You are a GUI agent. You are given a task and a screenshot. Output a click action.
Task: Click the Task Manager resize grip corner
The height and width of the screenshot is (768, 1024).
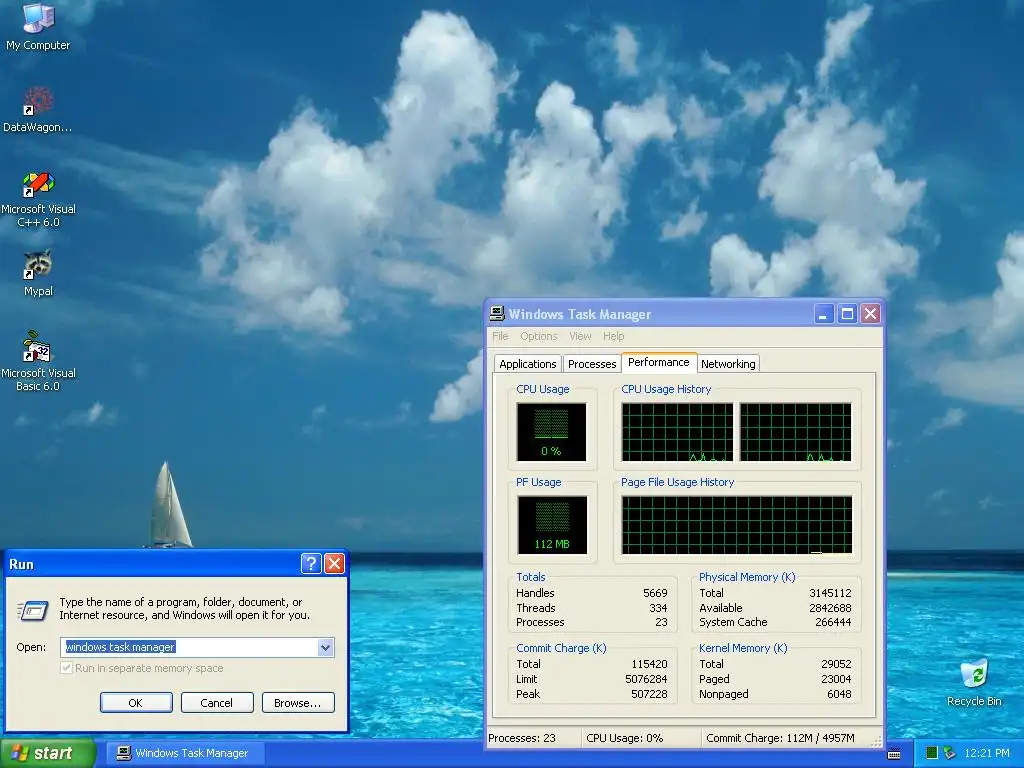pyautogui.click(x=876, y=741)
